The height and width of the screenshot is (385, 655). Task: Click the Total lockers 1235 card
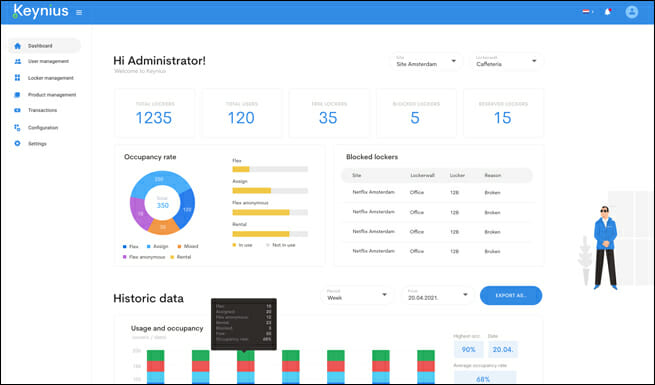coord(155,113)
